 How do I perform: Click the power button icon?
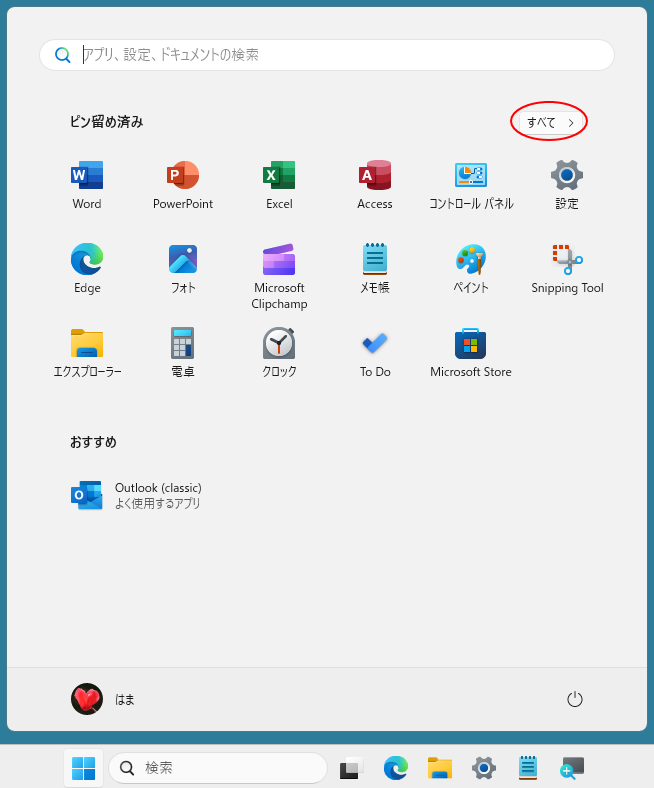coord(575,699)
